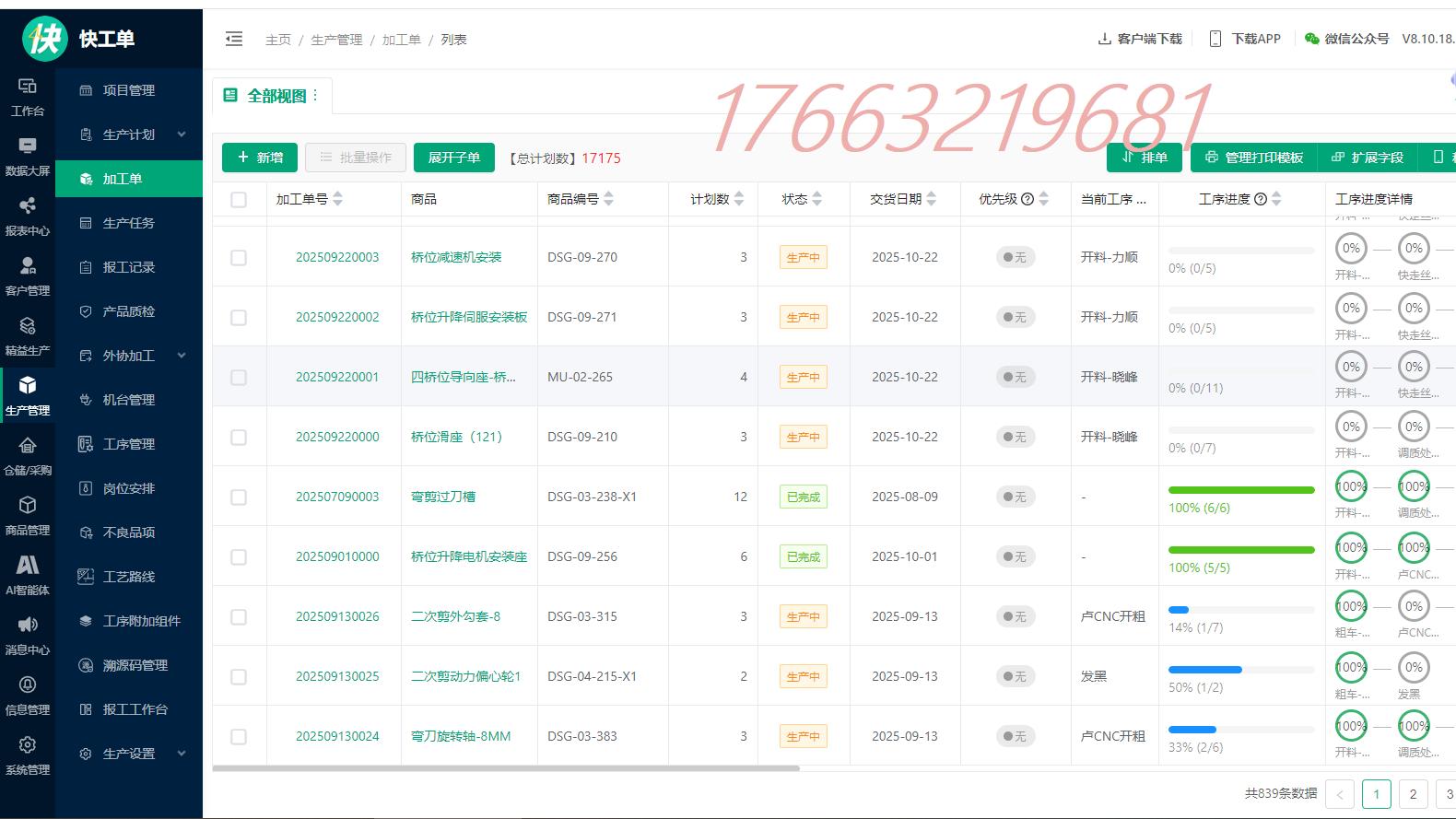This screenshot has height=819, width=1456.
Task: Open the 仓储/采购 sidebar icon
Action: click(x=28, y=445)
